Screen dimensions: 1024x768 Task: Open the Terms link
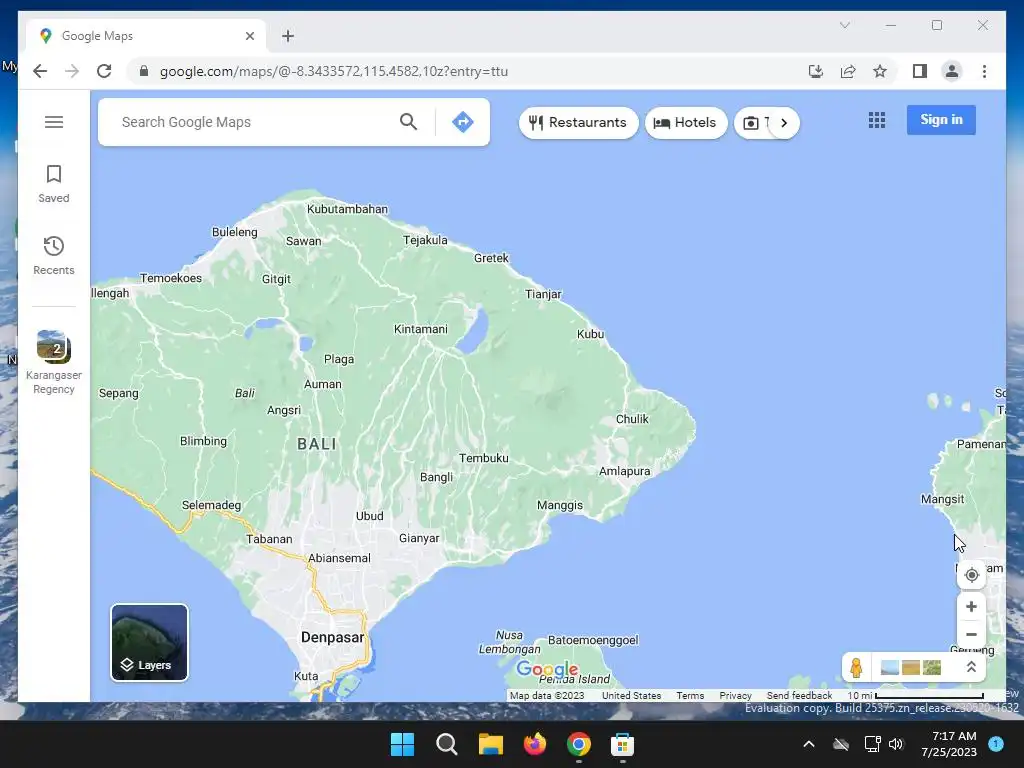click(x=690, y=696)
